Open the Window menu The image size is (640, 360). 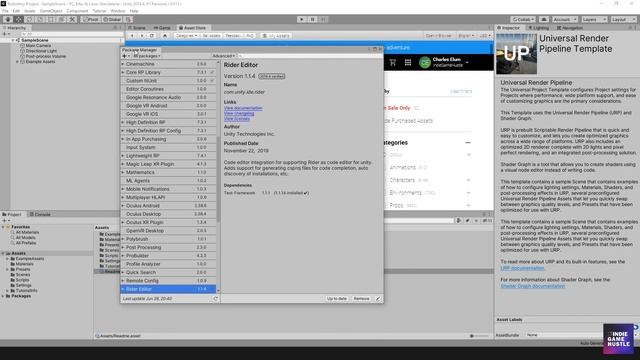[118, 11]
